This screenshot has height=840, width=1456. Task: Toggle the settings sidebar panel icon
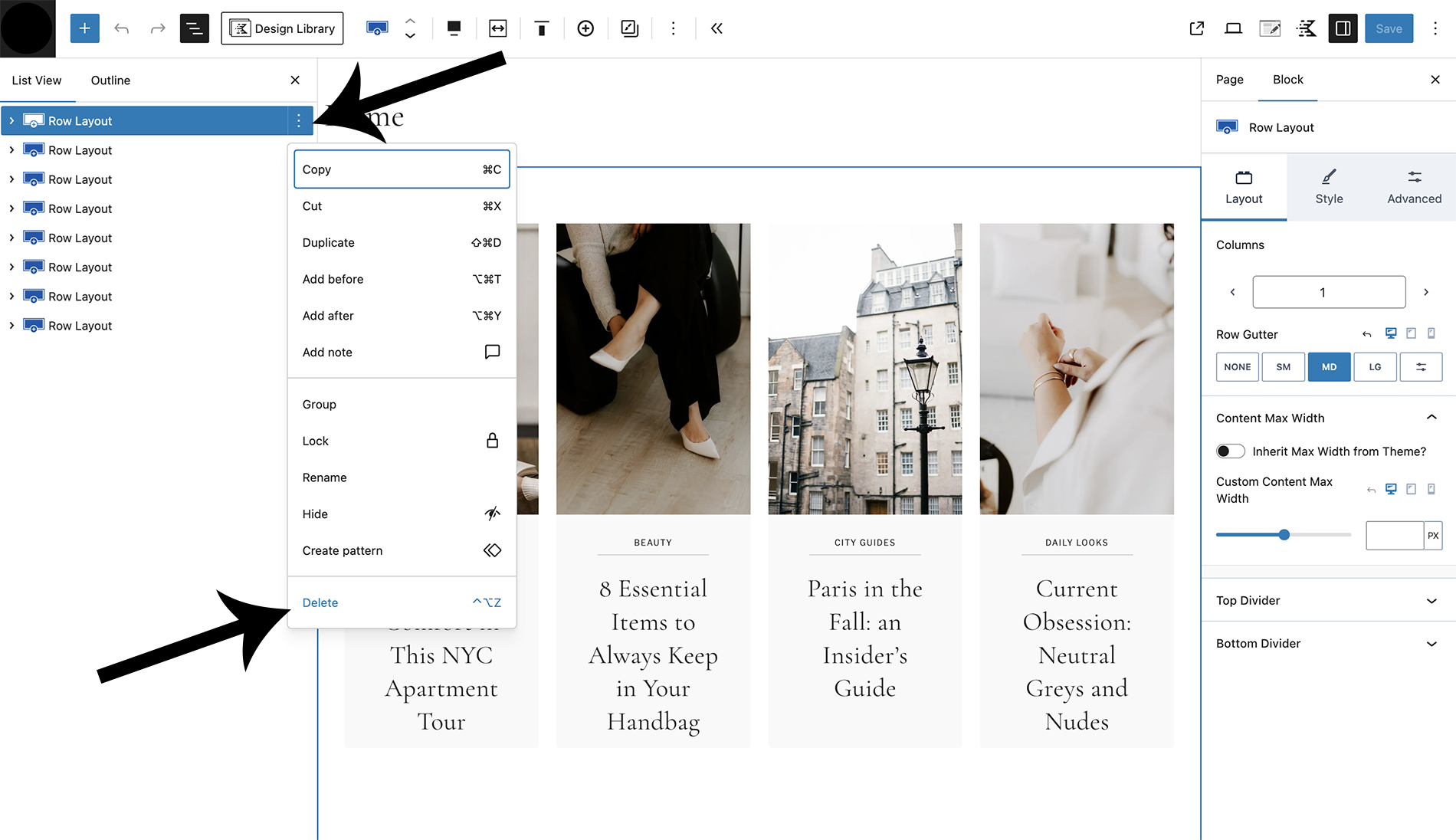point(1343,28)
